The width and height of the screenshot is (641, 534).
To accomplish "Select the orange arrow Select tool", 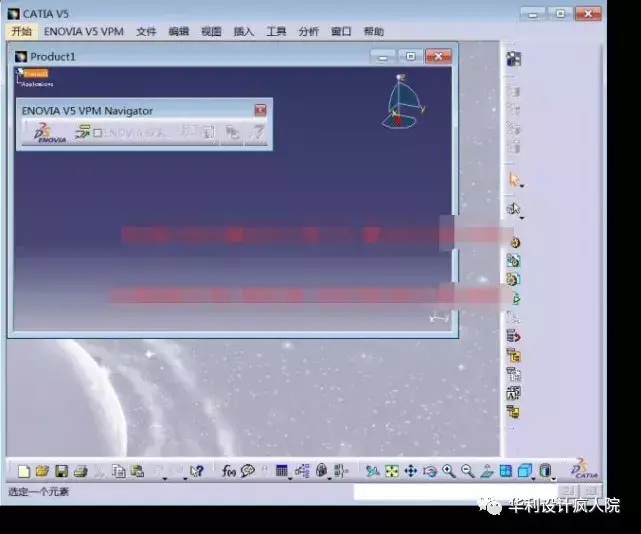I will click(514, 179).
